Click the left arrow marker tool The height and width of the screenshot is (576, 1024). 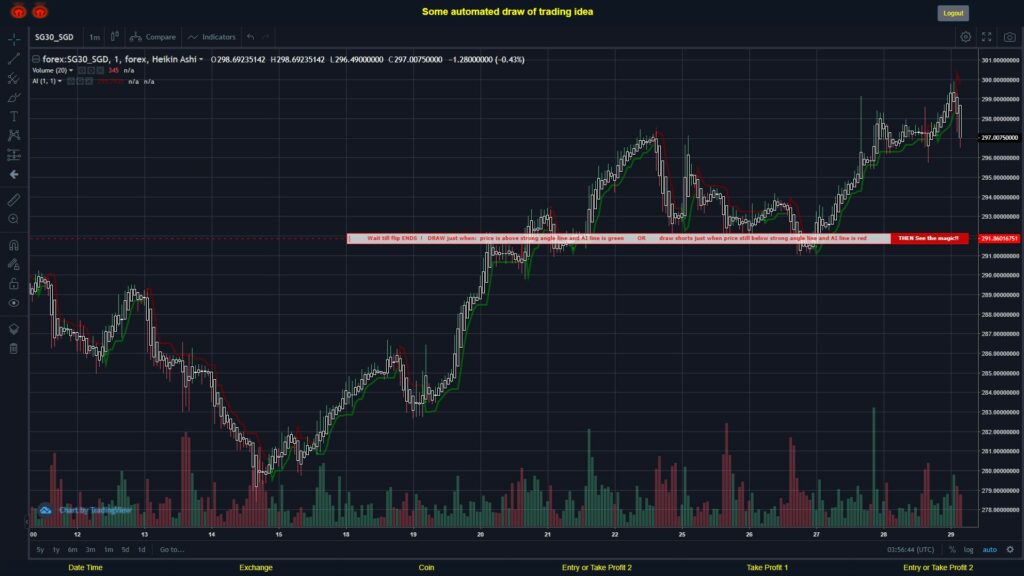14,174
